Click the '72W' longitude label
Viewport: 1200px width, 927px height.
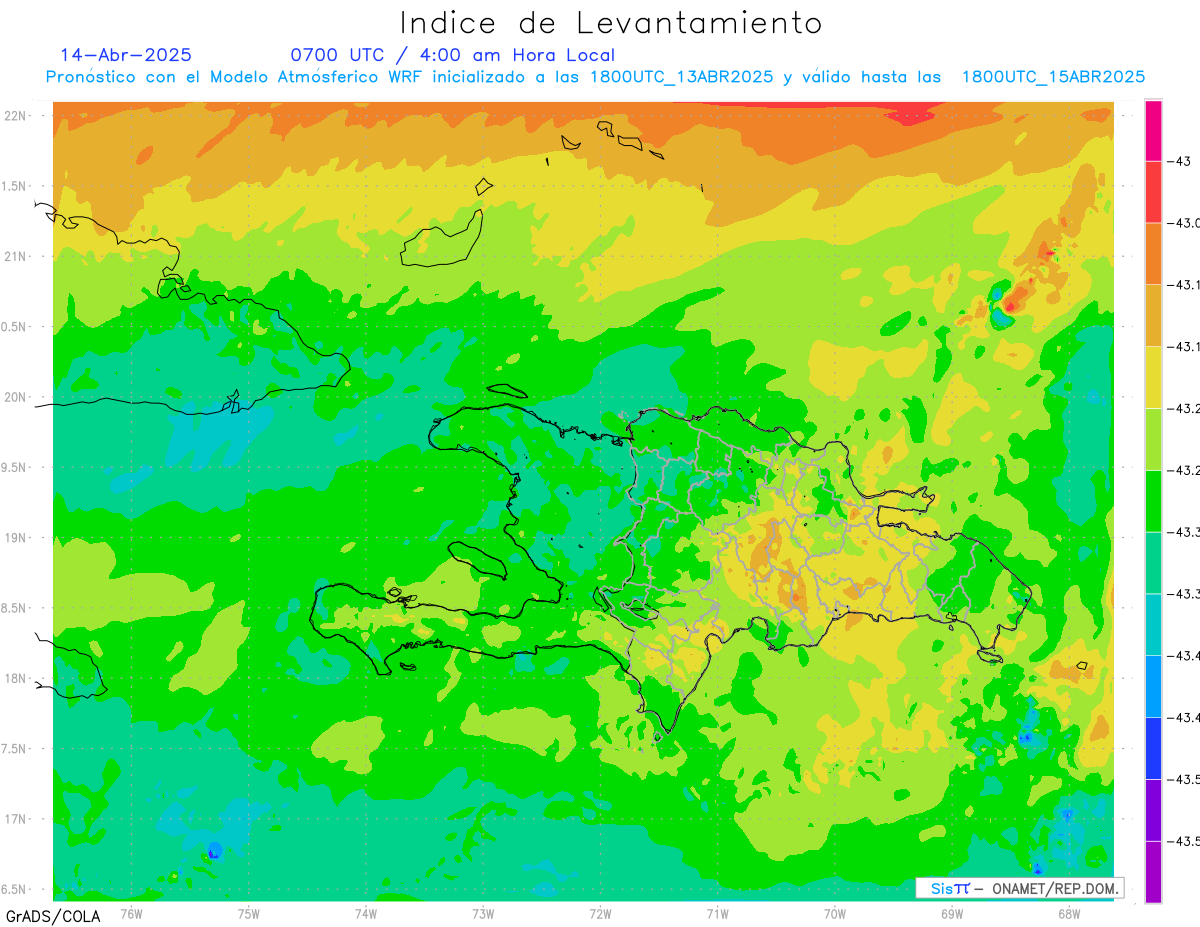[x=600, y=913]
